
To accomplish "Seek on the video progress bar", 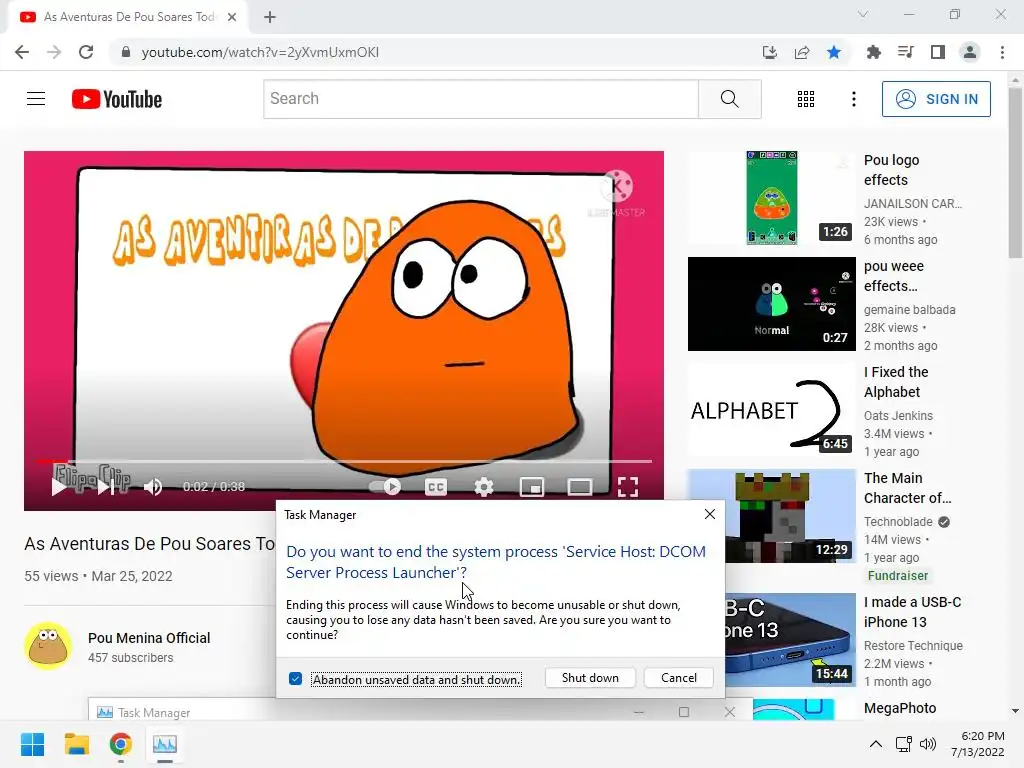I will point(344,461).
